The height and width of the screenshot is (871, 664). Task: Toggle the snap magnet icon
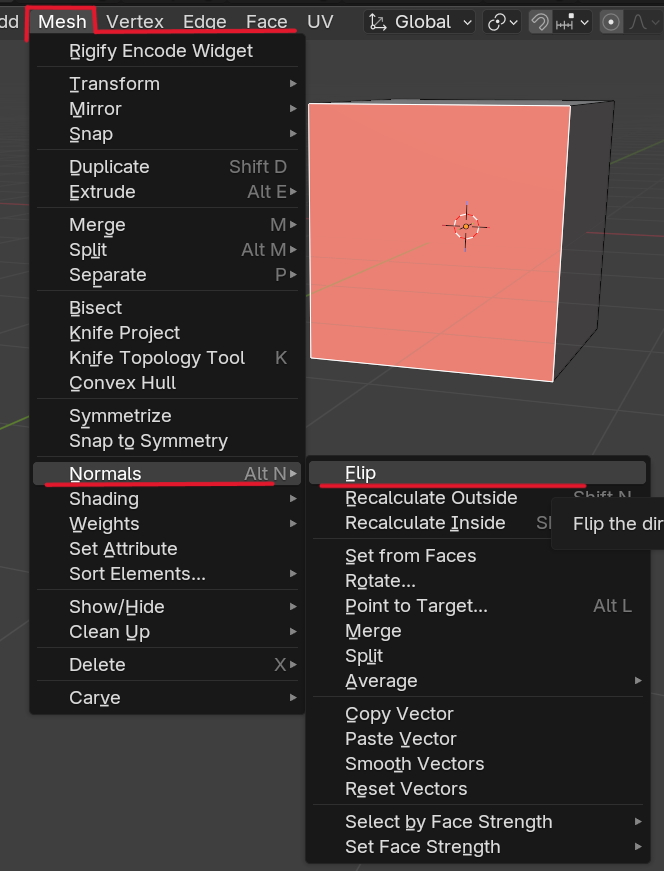point(540,22)
